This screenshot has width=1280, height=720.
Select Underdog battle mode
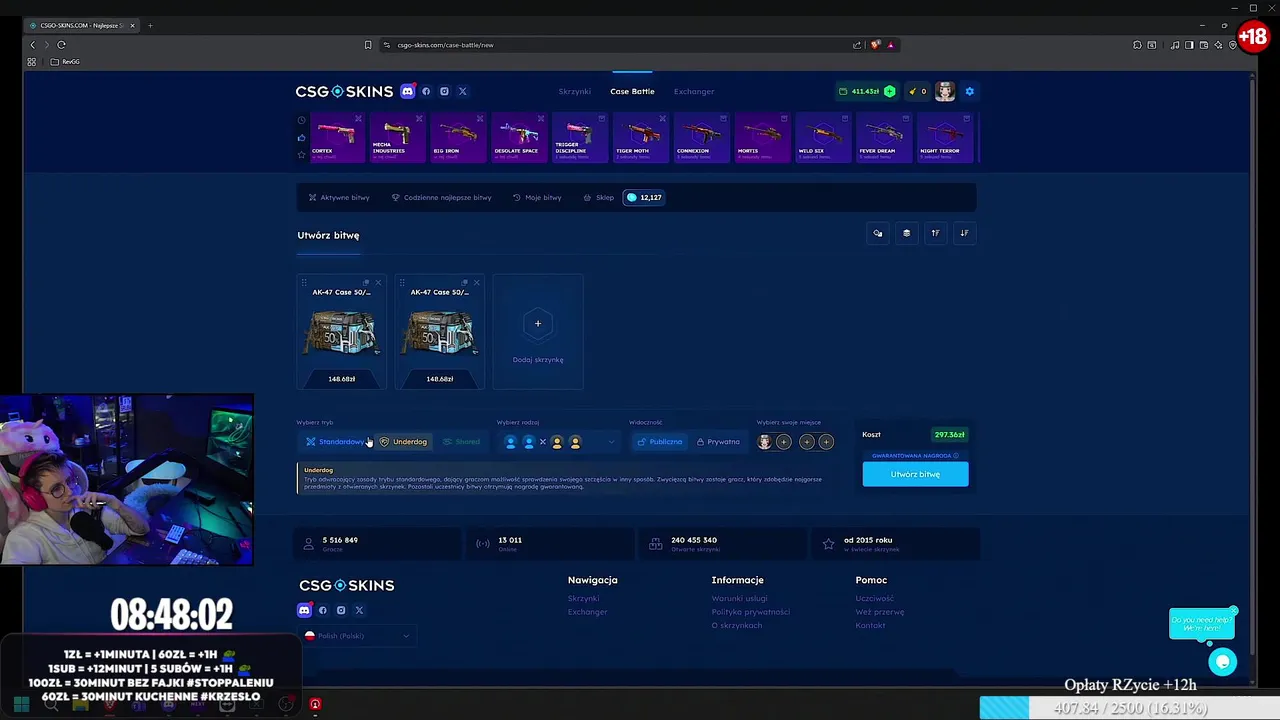point(403,441)
